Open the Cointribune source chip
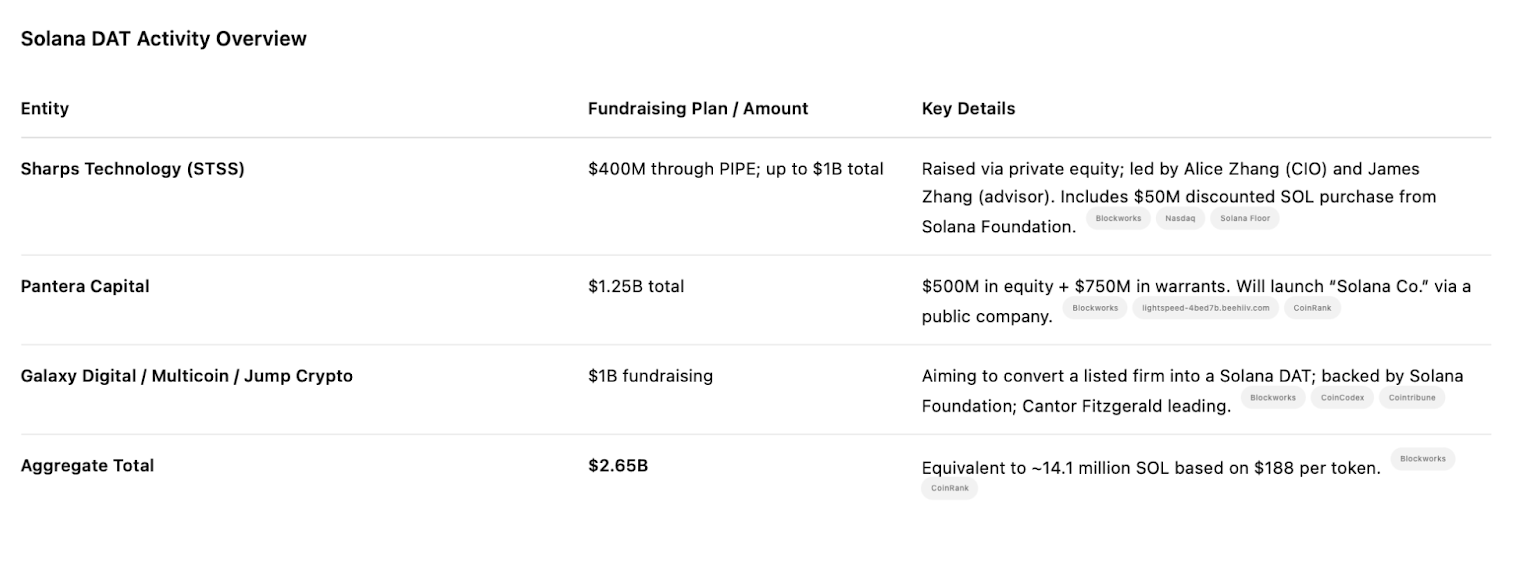Viewport: 1524px width, 564px height. 1411,398
